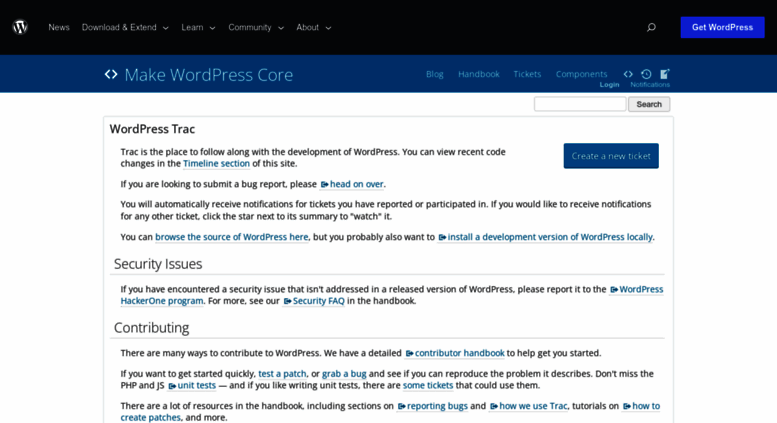Viewport: 777px width, 423px height.
Task: Follow the grab a bug link
Action: (x=344, y=373)
